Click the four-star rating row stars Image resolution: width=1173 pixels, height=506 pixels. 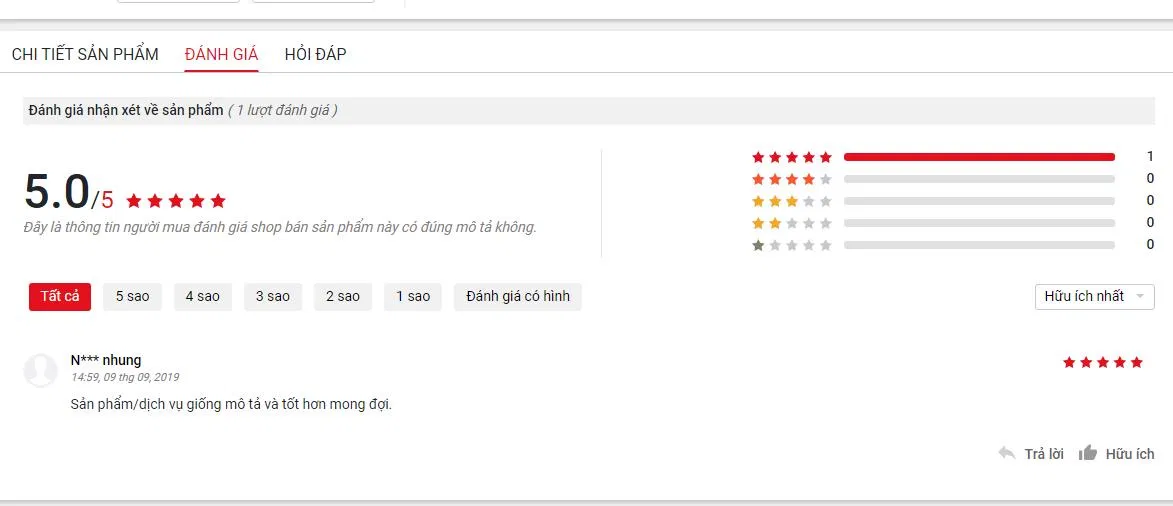[x=791, y=179]
